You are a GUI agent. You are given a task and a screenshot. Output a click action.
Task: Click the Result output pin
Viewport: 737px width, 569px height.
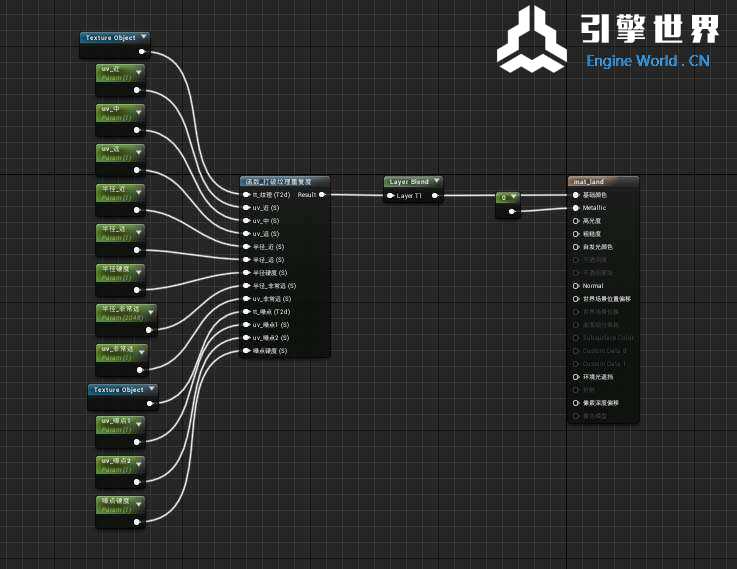(x=321, y=195)
